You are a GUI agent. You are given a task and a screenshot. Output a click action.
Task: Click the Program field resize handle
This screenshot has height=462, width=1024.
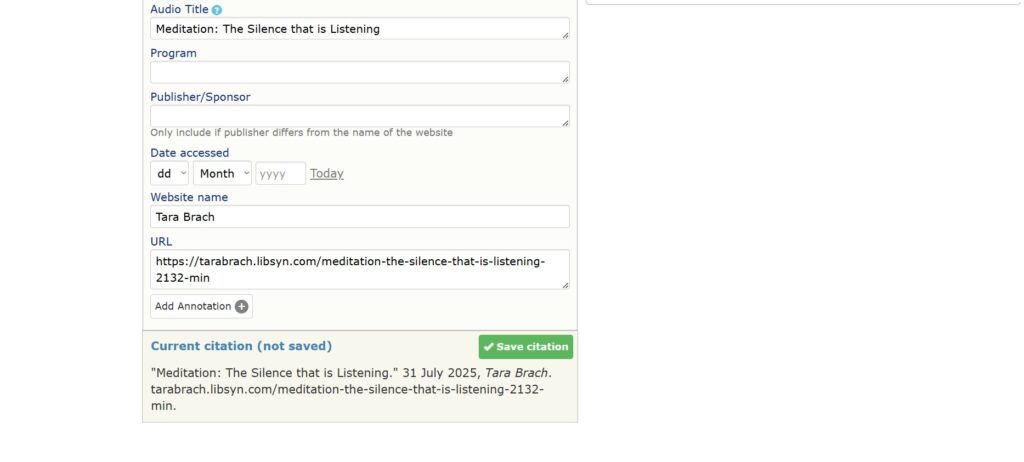click(x=565, y=79)
